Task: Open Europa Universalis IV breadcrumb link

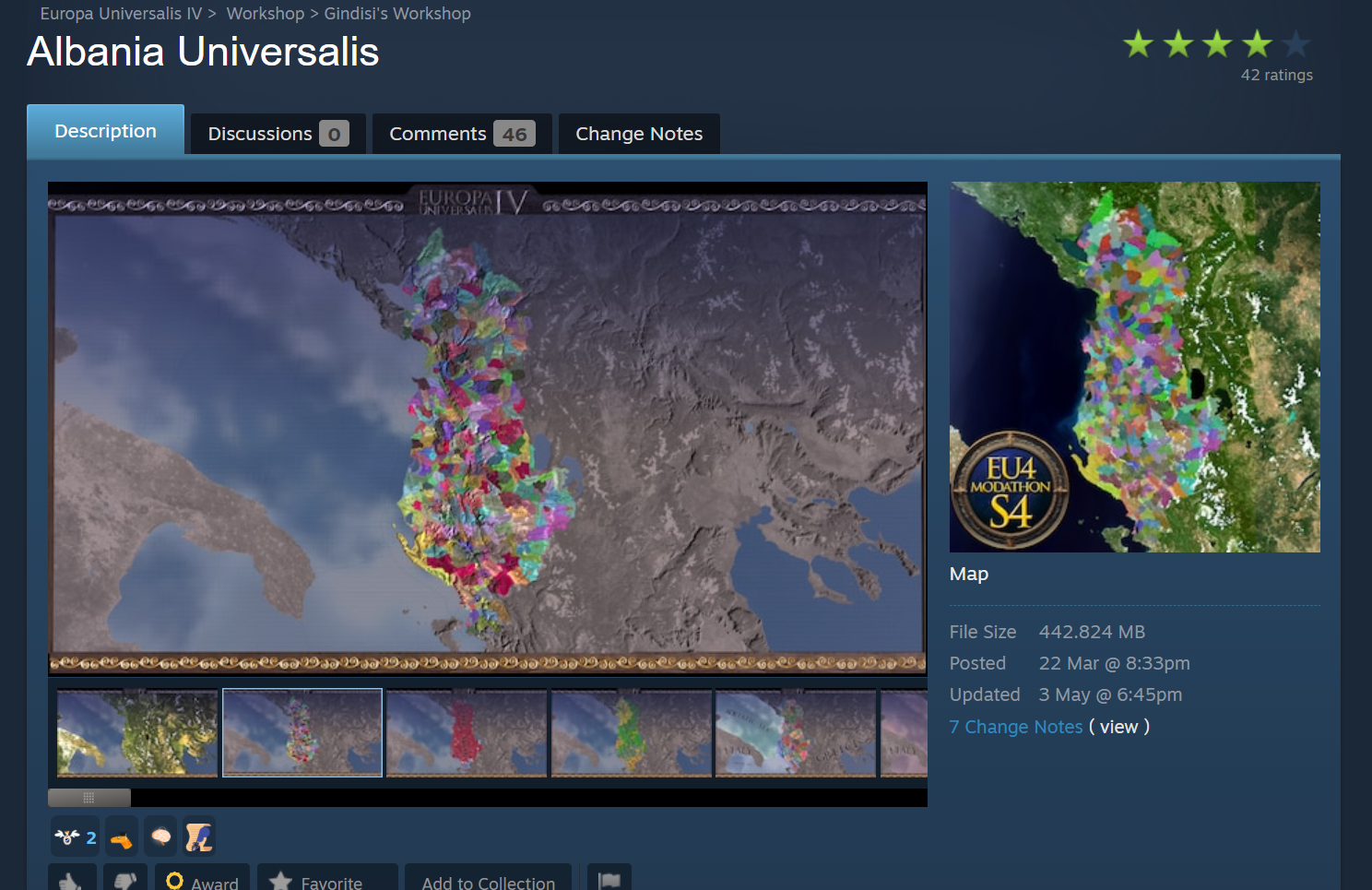Action: 121,14
